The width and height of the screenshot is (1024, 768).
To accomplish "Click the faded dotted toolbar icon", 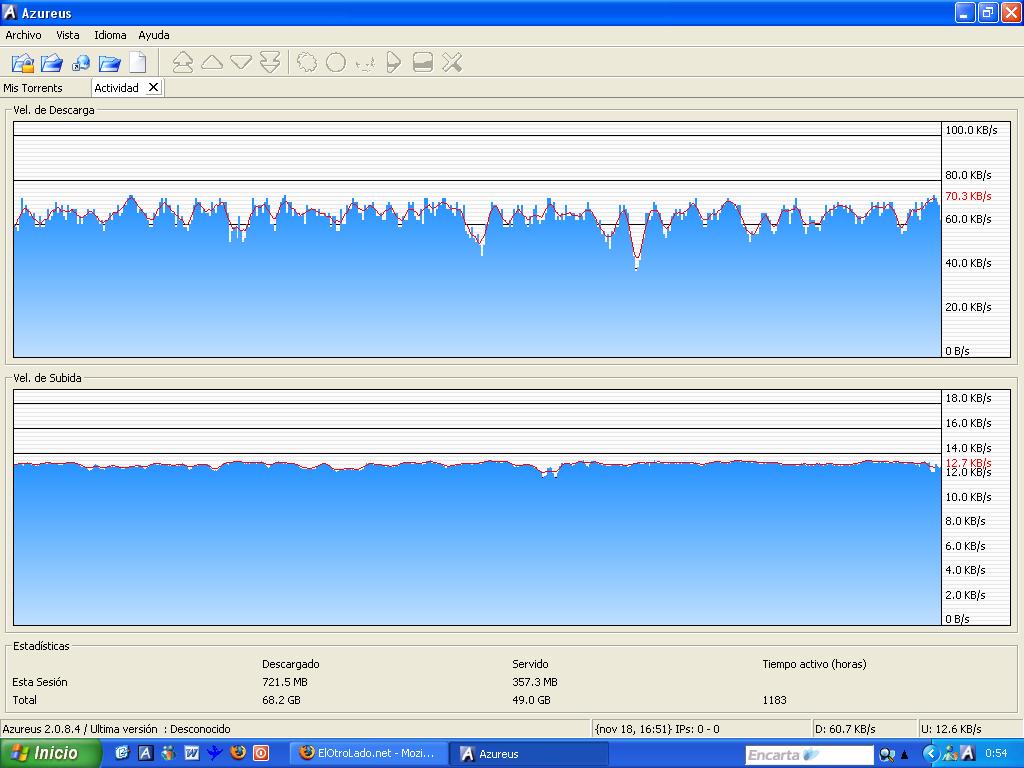I will (x=364, y=63).
